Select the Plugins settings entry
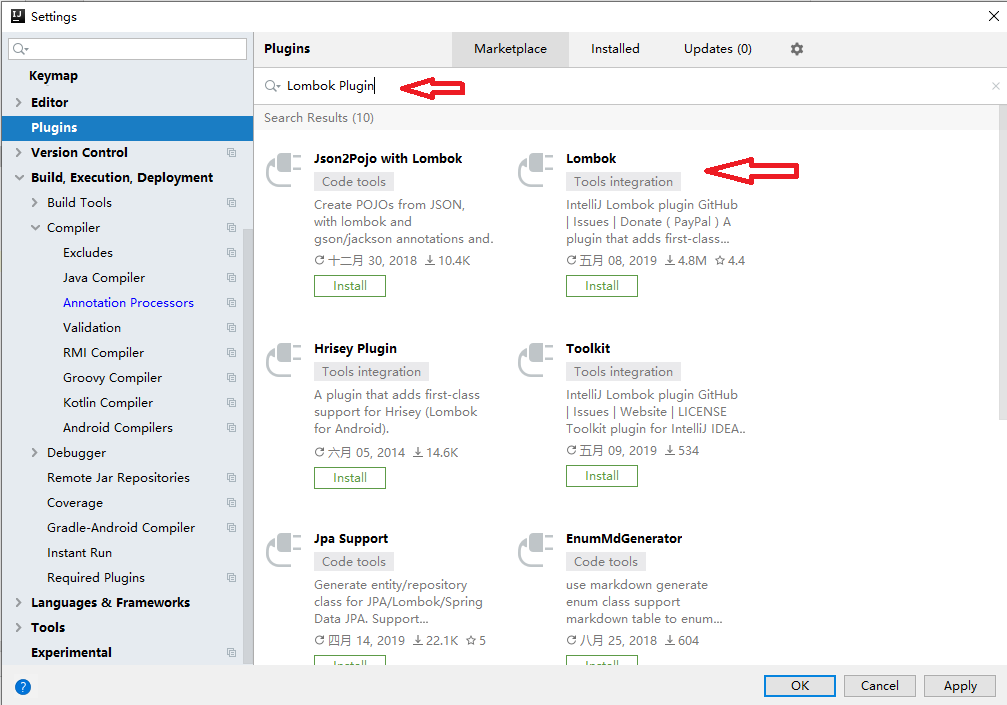The width and height of the screenshot is (1007, 705). click(127, 128)
